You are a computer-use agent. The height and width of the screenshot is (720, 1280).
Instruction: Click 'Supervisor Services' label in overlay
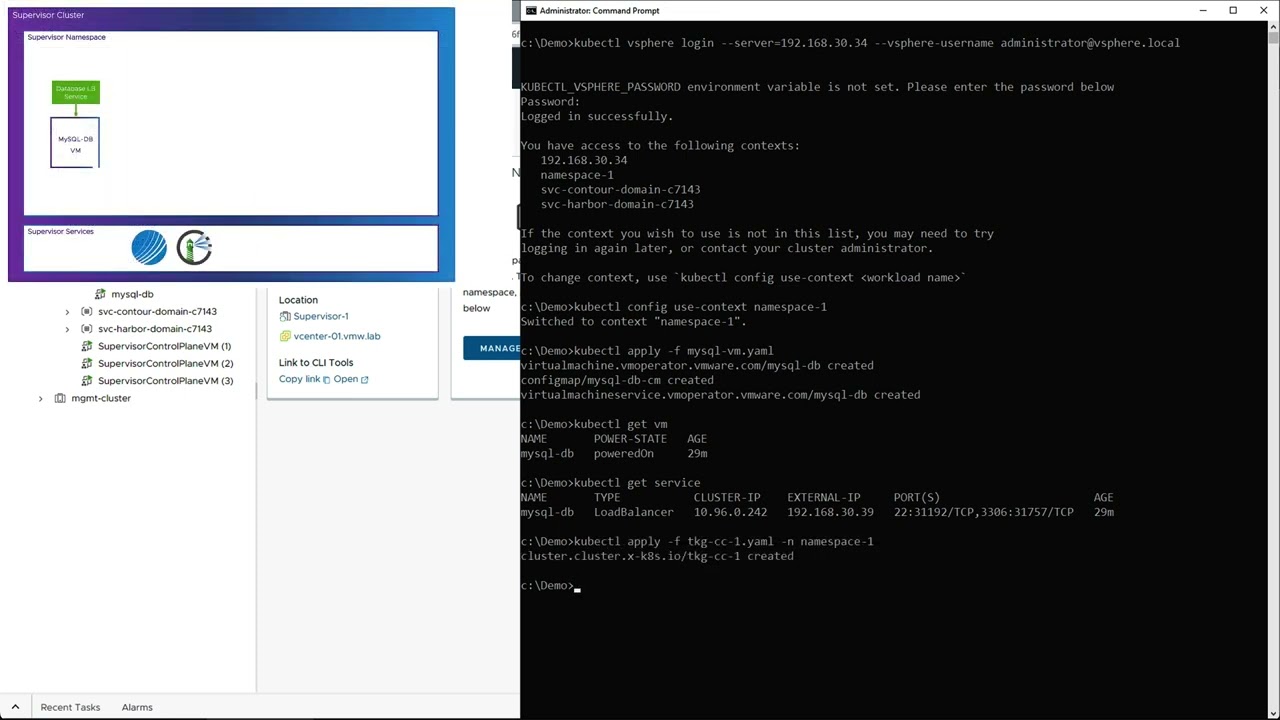coord(60,231)
